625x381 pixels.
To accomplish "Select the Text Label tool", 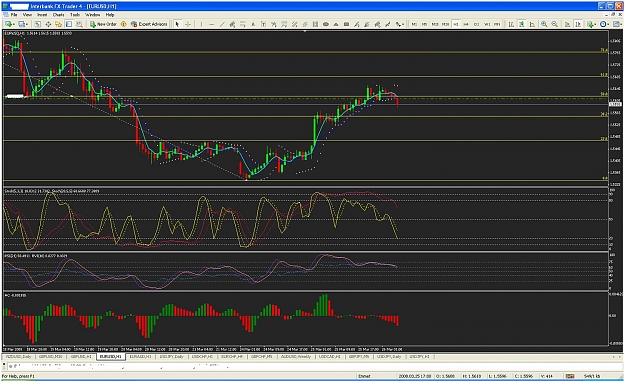I will pyautogui.click(x=263, y=24).
